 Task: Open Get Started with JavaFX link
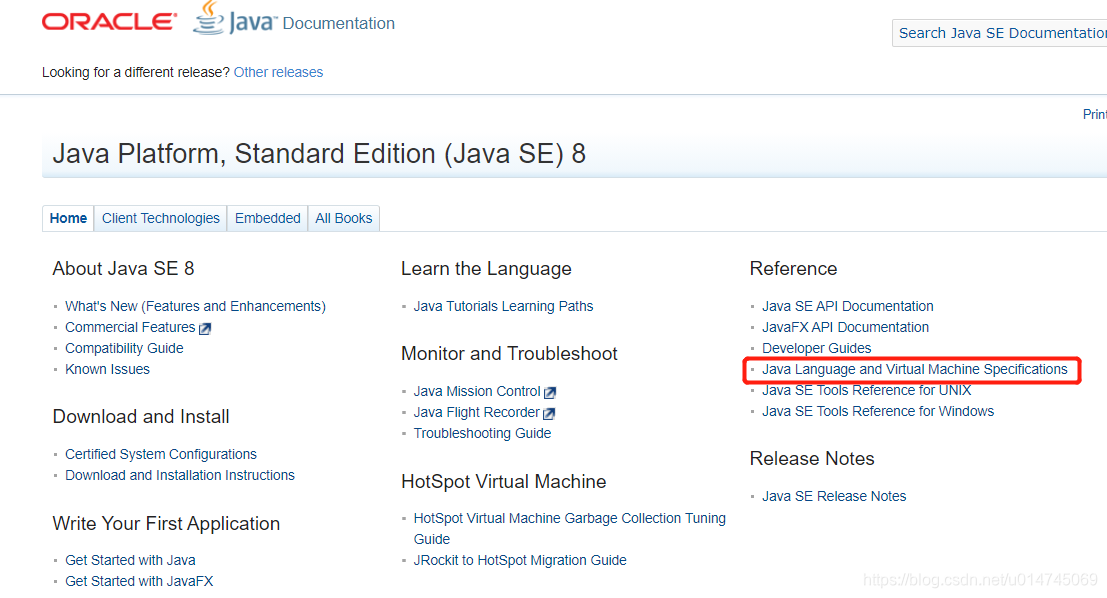point(139,581)
